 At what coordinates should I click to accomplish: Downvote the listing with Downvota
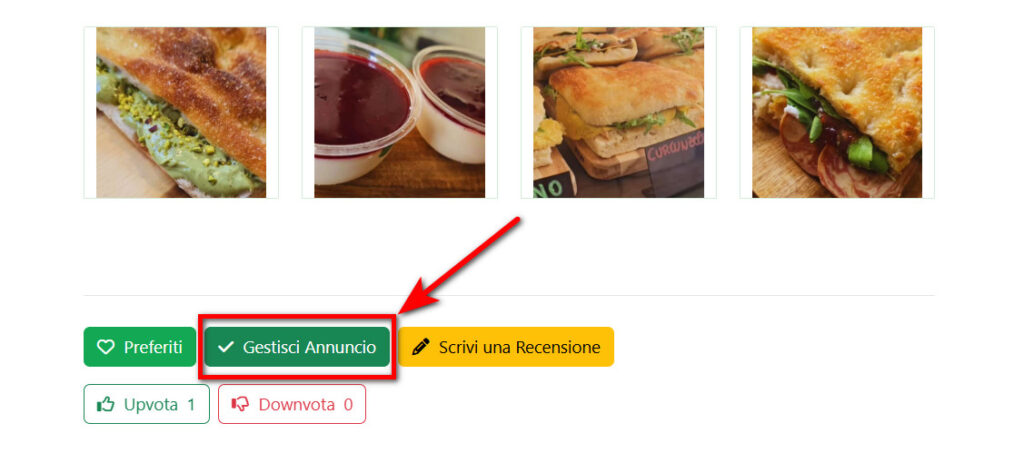292,404
